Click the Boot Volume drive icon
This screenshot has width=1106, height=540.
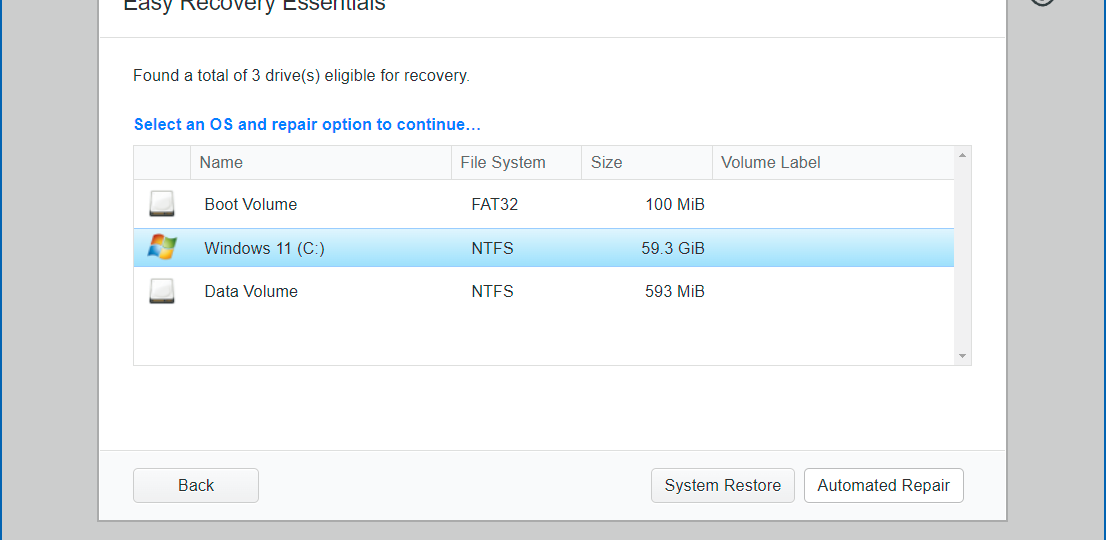click(162, 204)
